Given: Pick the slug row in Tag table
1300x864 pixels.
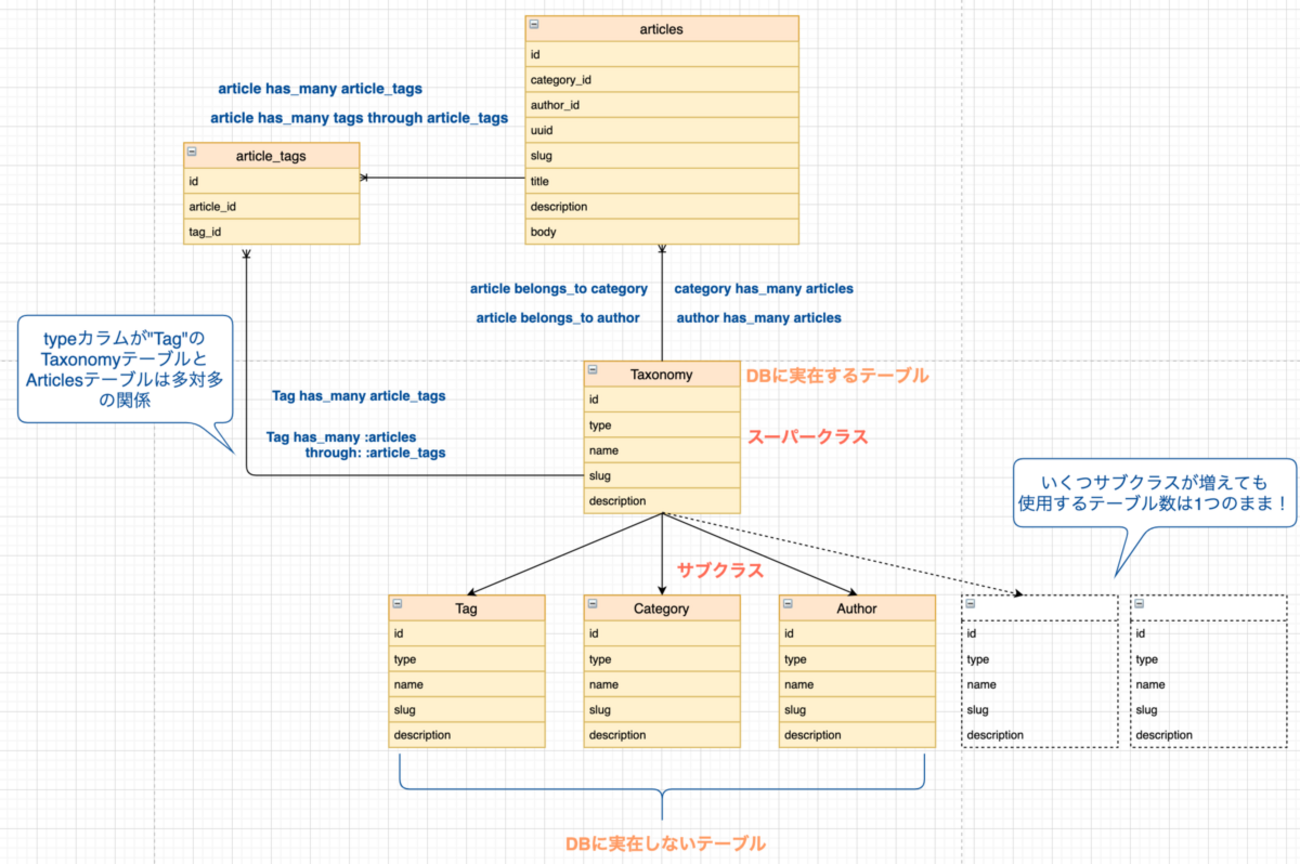Looking at the screenshot, I should coord(466,710).
